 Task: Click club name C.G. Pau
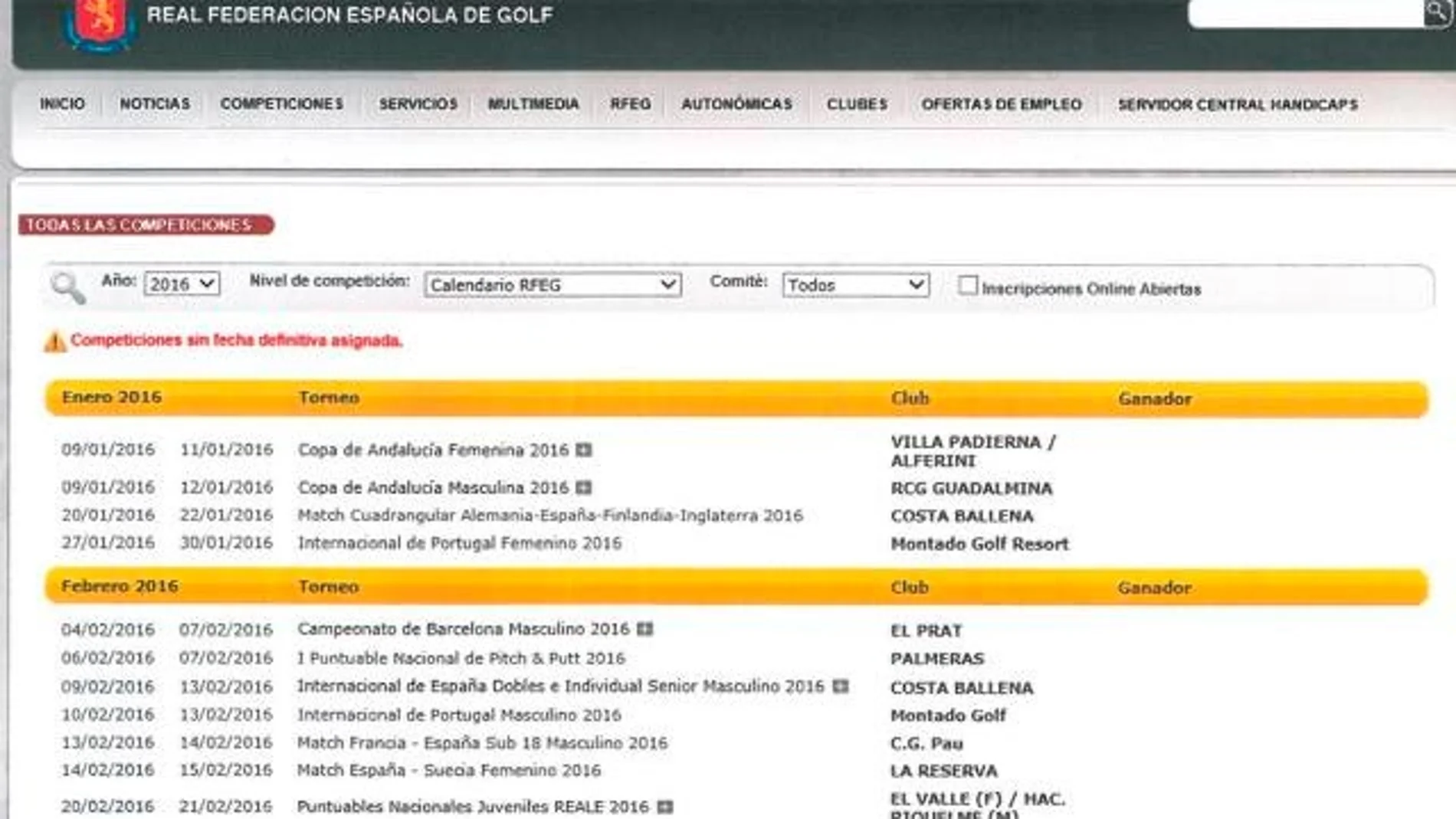point(926,743)
